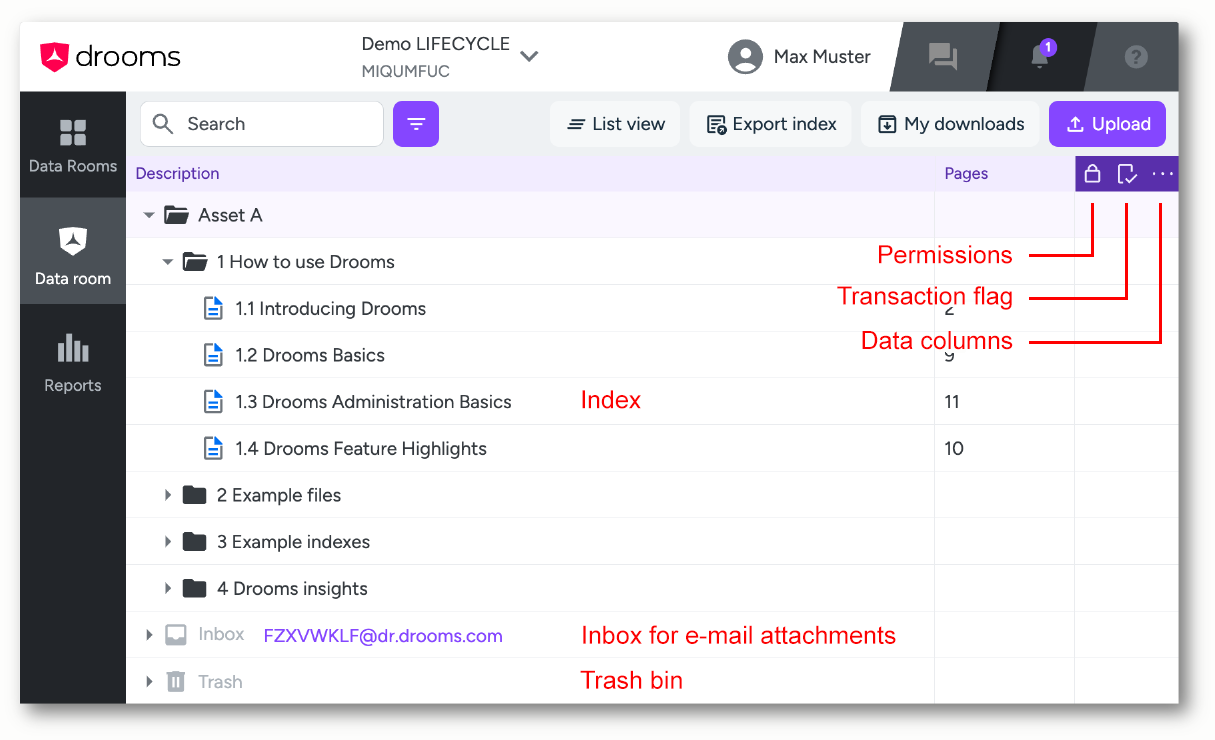Click the 2 Example files folder icon

195,495
